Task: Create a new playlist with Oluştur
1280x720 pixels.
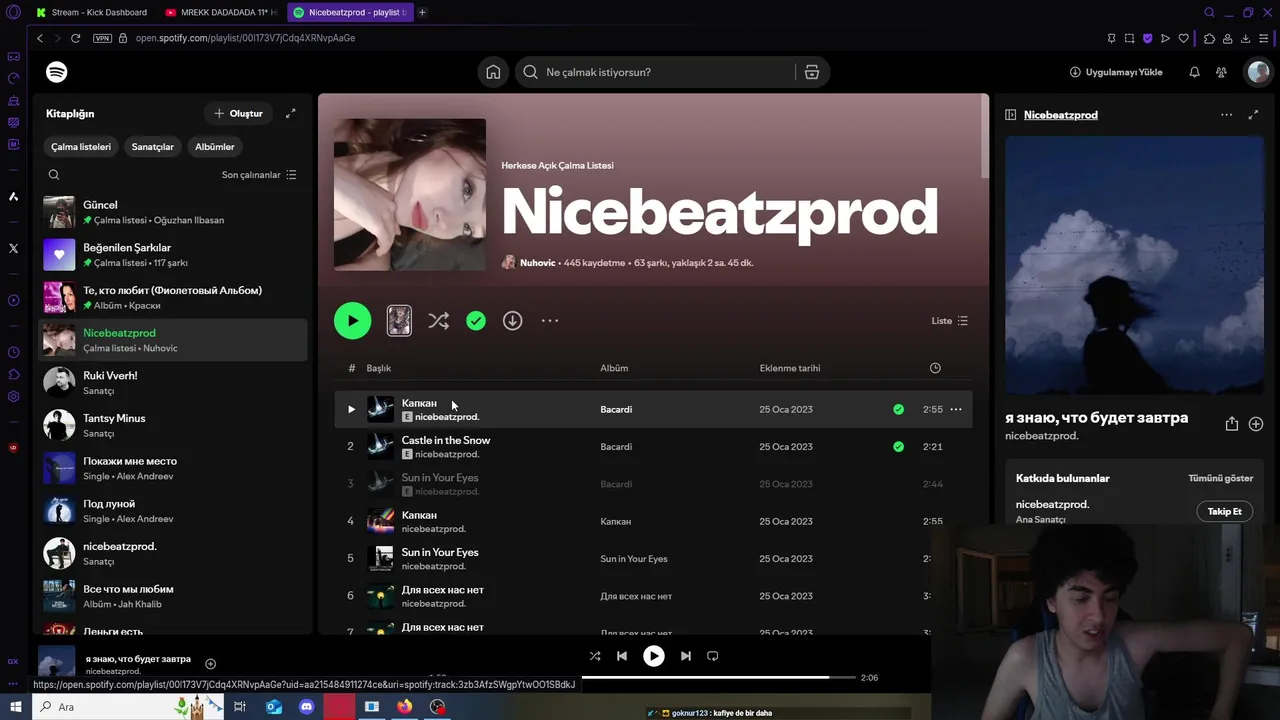Action: (238, 113)
